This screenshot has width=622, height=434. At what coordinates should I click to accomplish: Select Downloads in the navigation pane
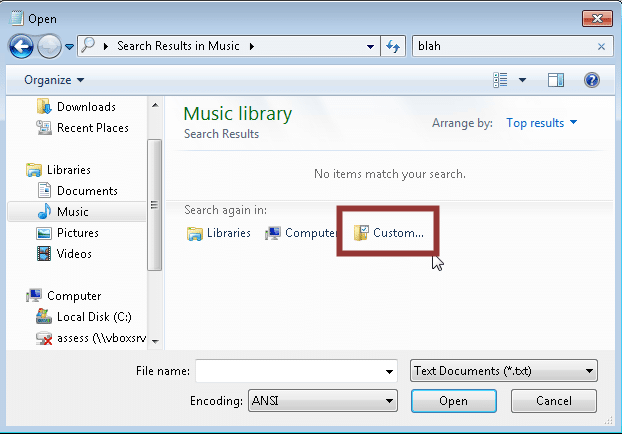click(85, 107)
